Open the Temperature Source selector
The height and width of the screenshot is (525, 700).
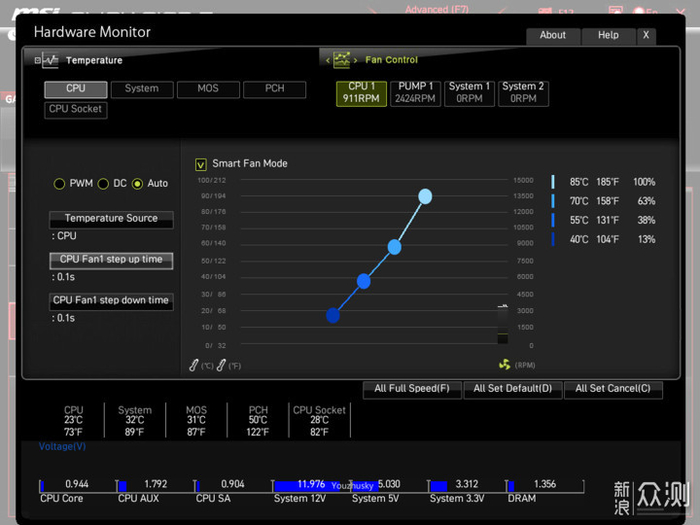tap(111, 219)
